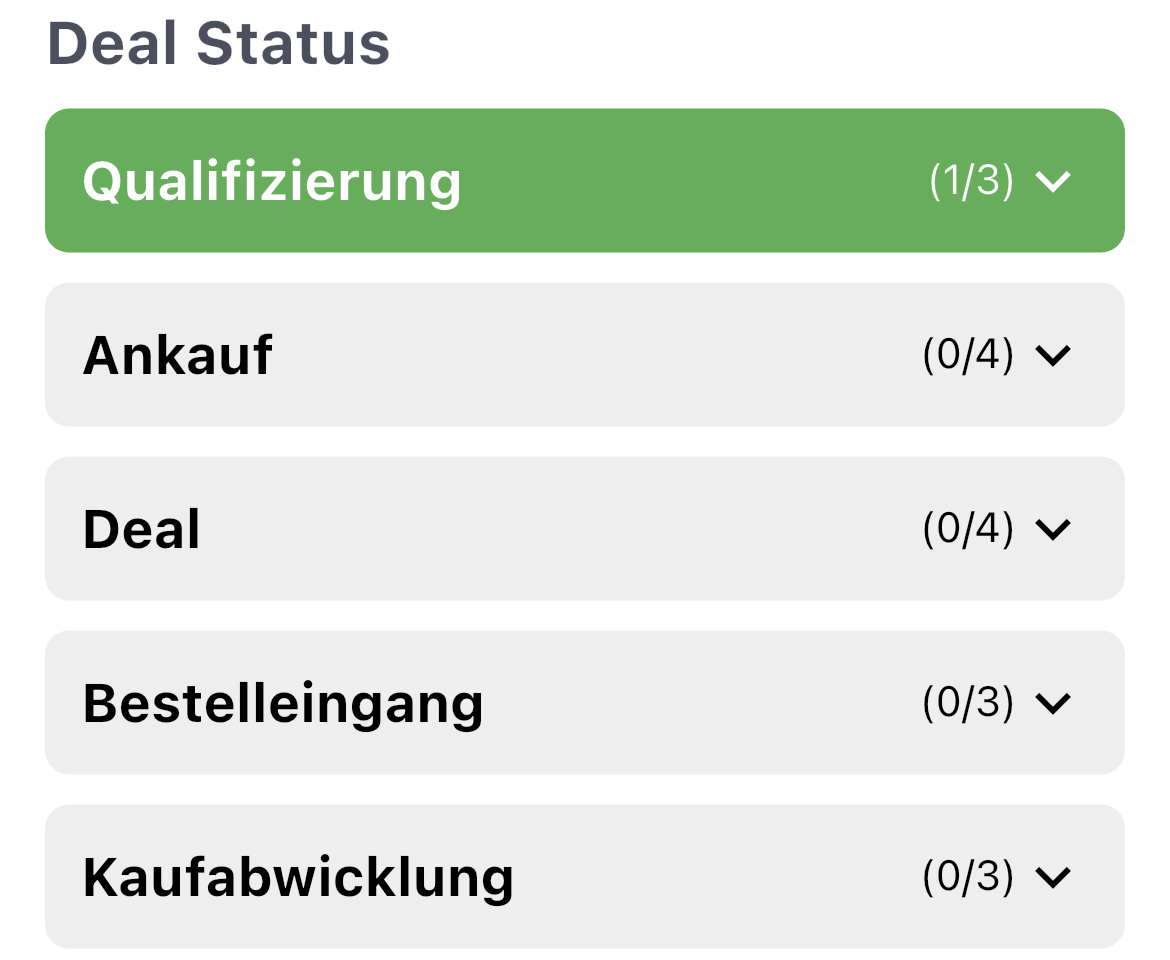Image resolution: width=1170 pixels, height=960 pixels.
Task: Click the bold Deal stage label
Action: [142, 529]
